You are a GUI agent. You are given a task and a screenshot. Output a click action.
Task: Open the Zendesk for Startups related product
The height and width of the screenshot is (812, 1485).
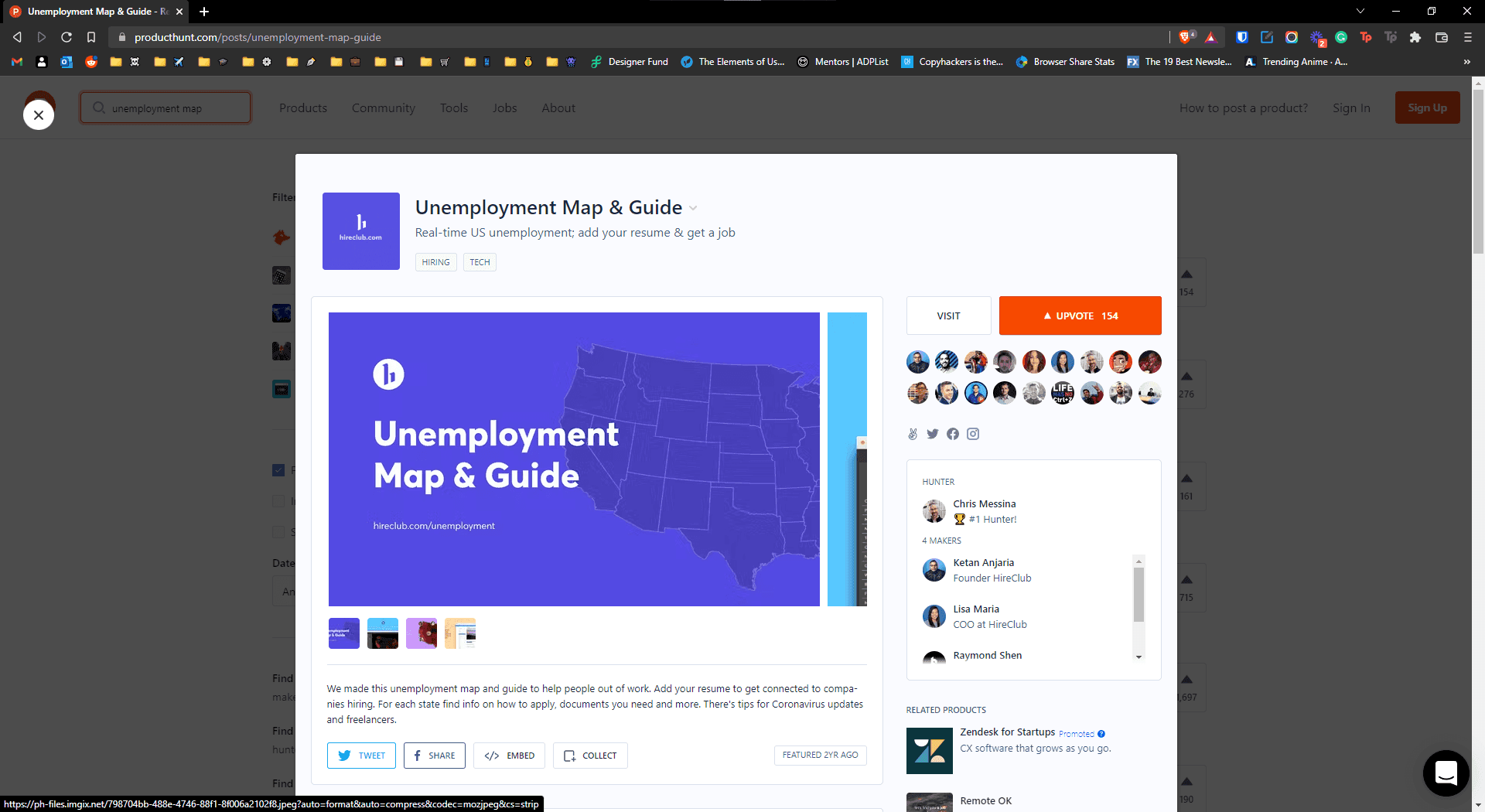(1007, 732)
